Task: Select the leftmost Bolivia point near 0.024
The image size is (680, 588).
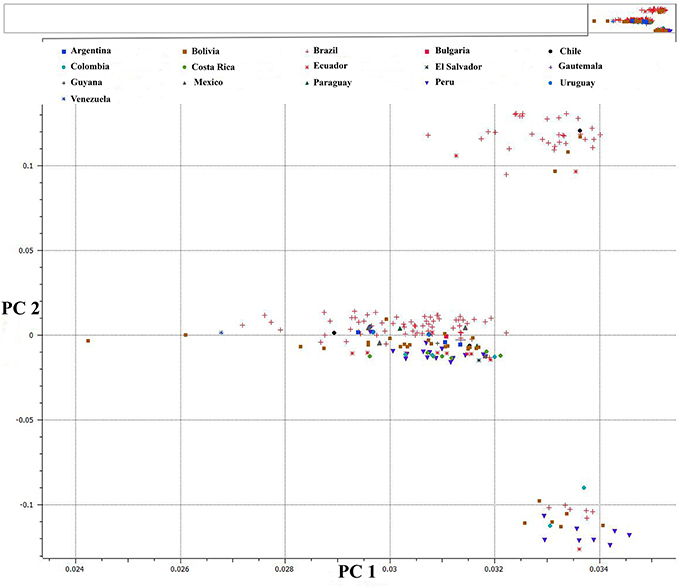Action: (x=88, y=341)
